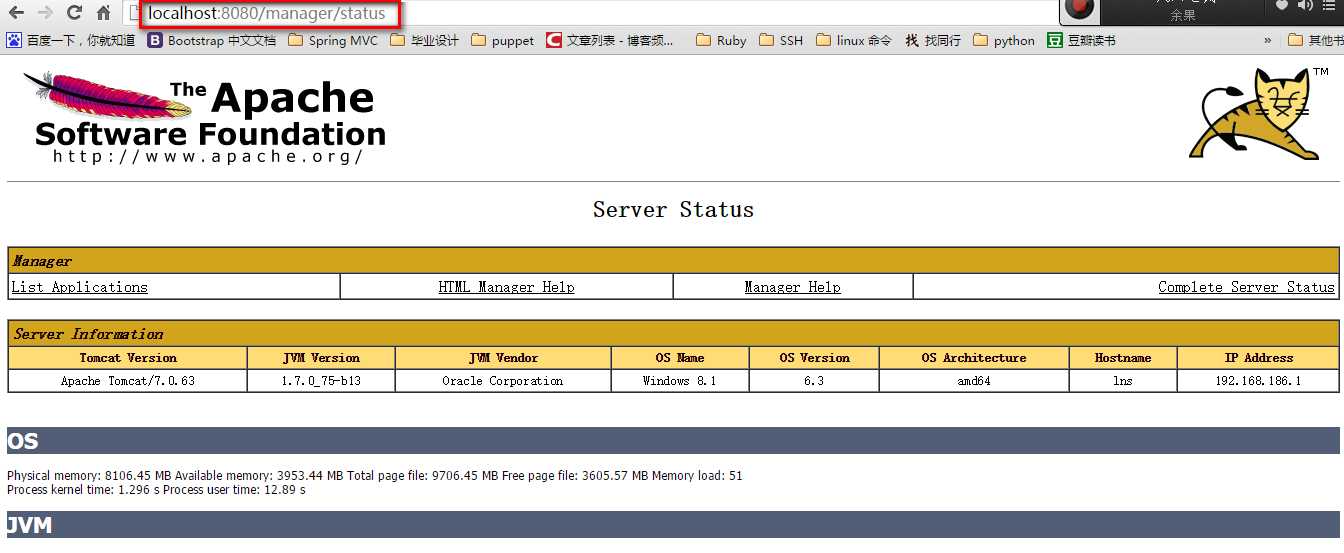Go back with the browser back arrow
This screenshot has height=553, width=1344.
point(15,13)
